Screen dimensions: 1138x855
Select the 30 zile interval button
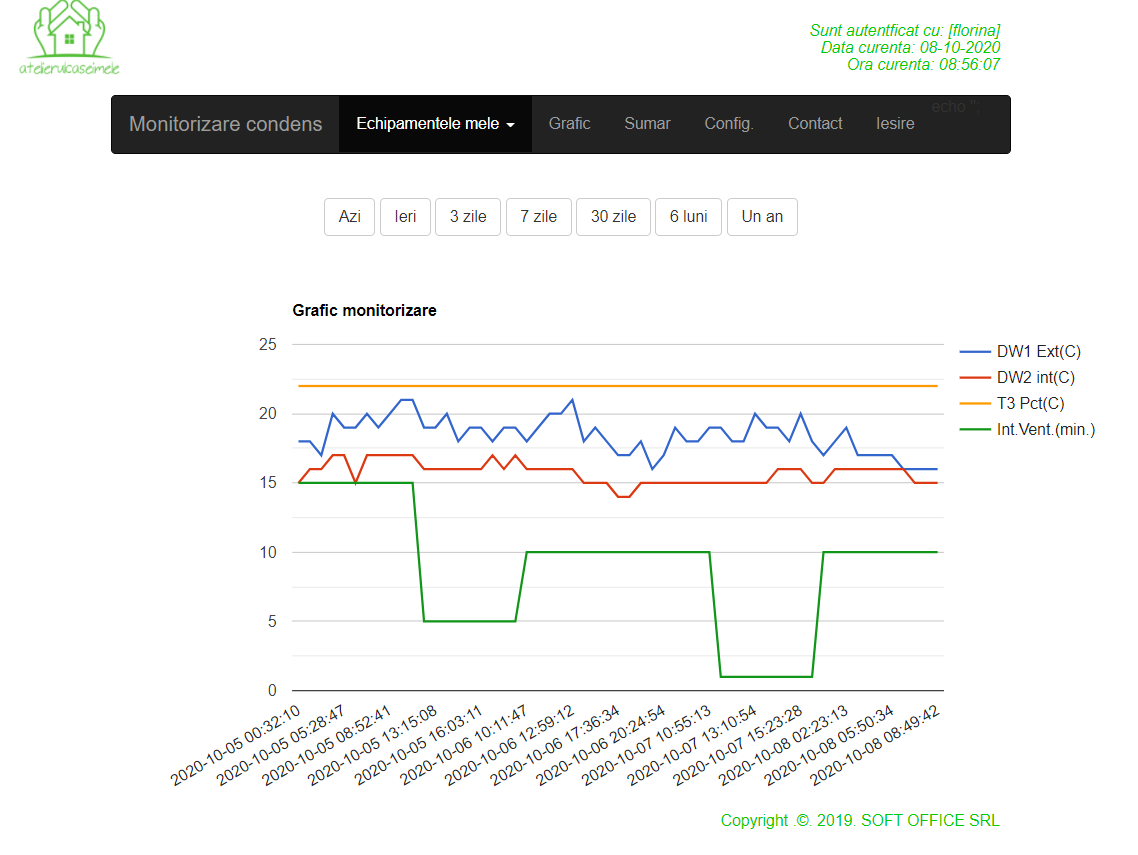point(613,217)
